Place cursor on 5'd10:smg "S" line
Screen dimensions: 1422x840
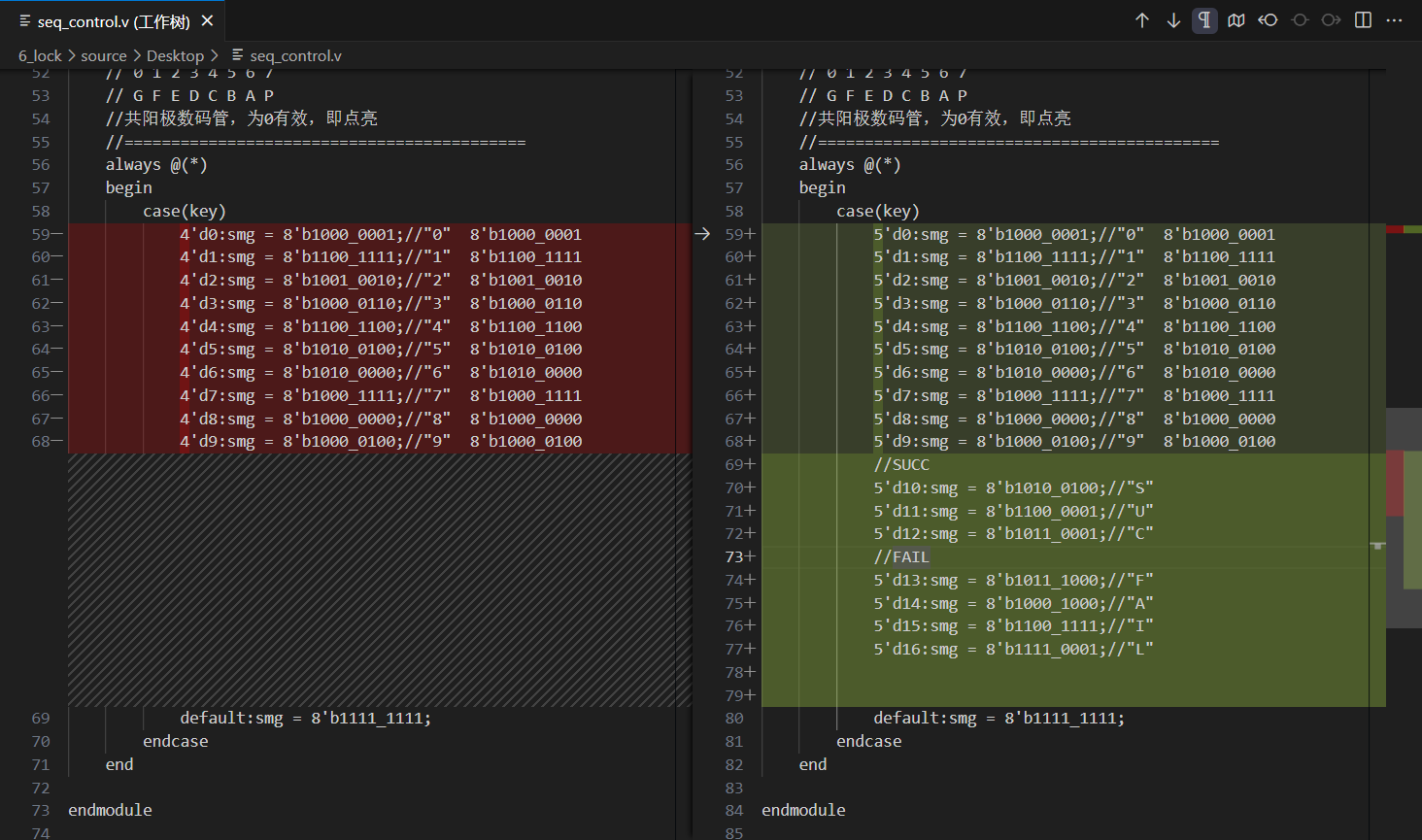pyautogui.click(x=1013, y=487)
